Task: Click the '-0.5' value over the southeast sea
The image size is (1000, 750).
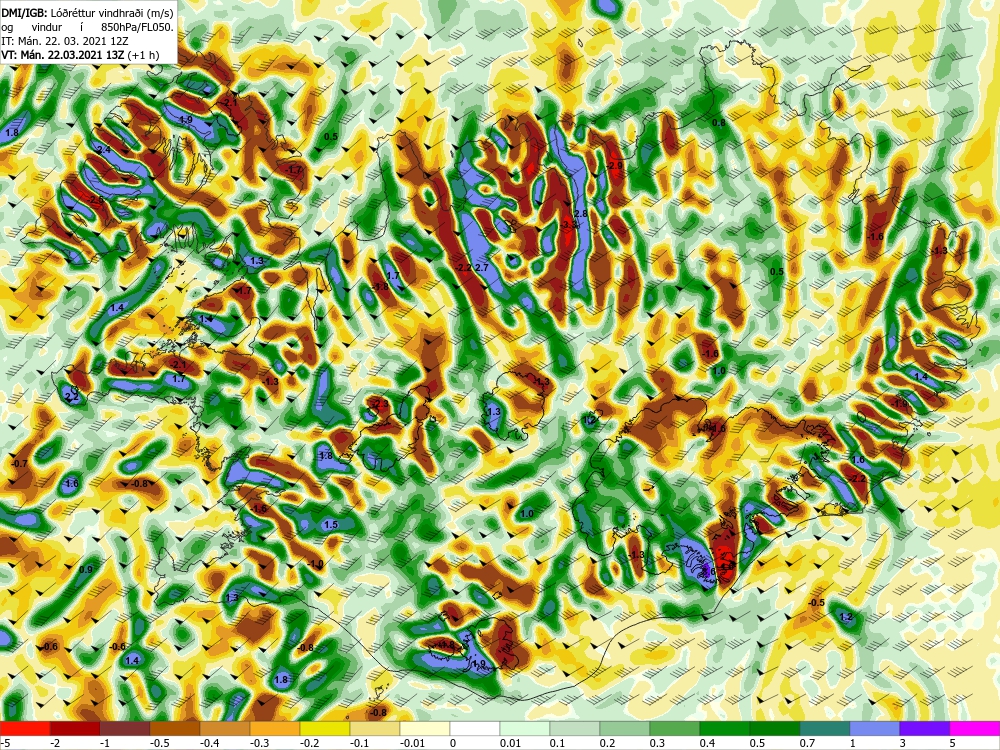Action: [816, 603]
